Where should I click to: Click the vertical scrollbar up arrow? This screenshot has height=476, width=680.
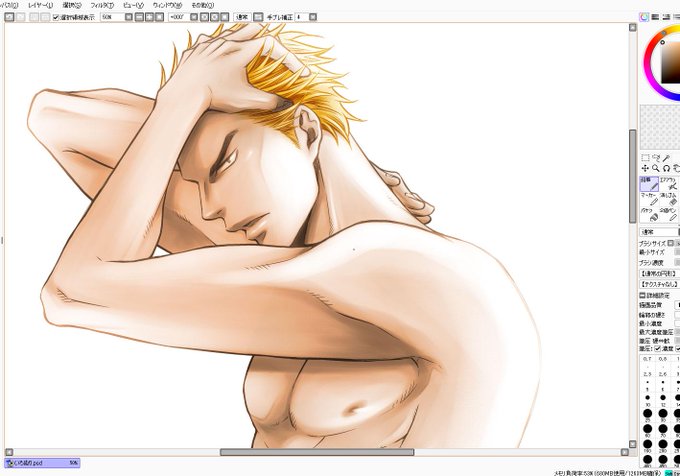point(633,27)
